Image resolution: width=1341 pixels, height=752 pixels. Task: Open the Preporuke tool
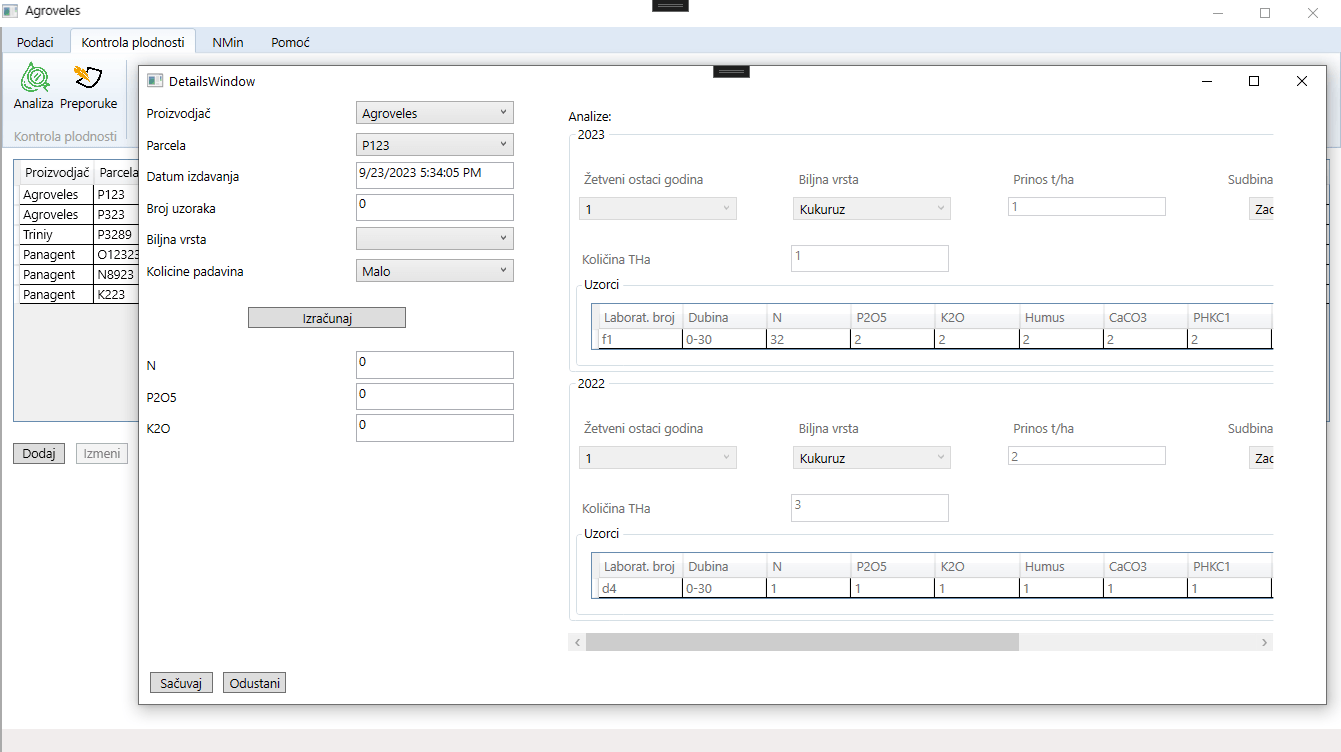point(88,86)
